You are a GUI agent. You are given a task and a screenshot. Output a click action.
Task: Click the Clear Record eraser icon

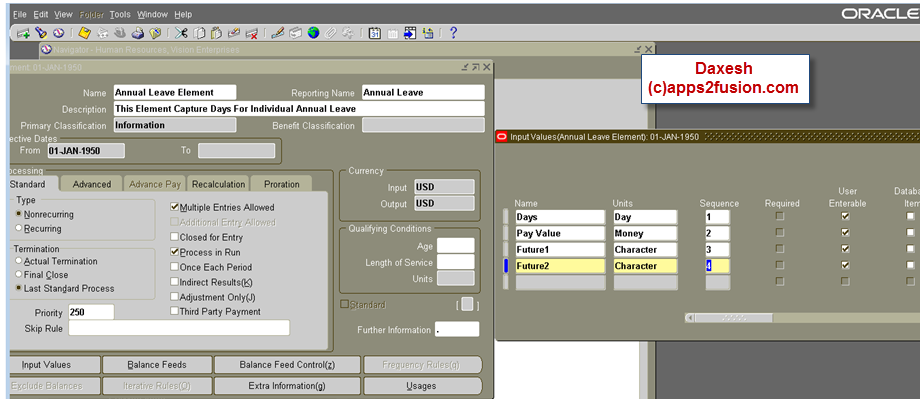point(234,33)
